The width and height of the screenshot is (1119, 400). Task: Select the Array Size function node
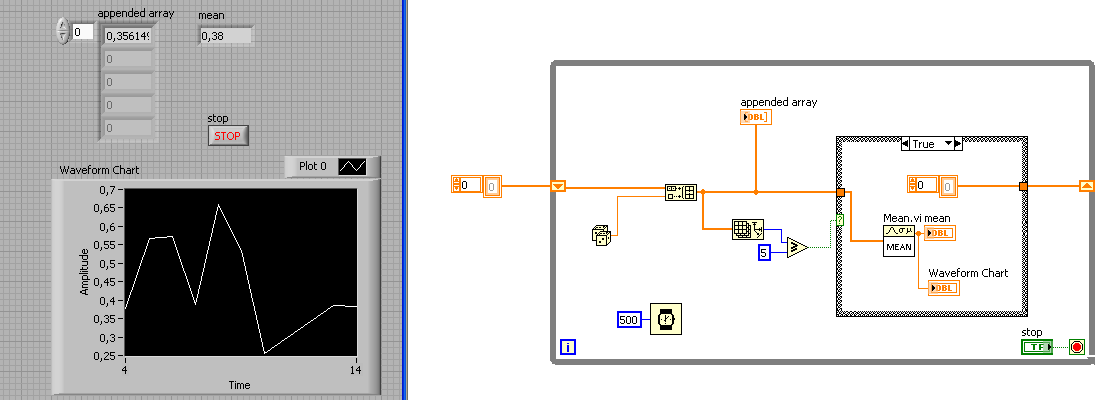(748, 229)
